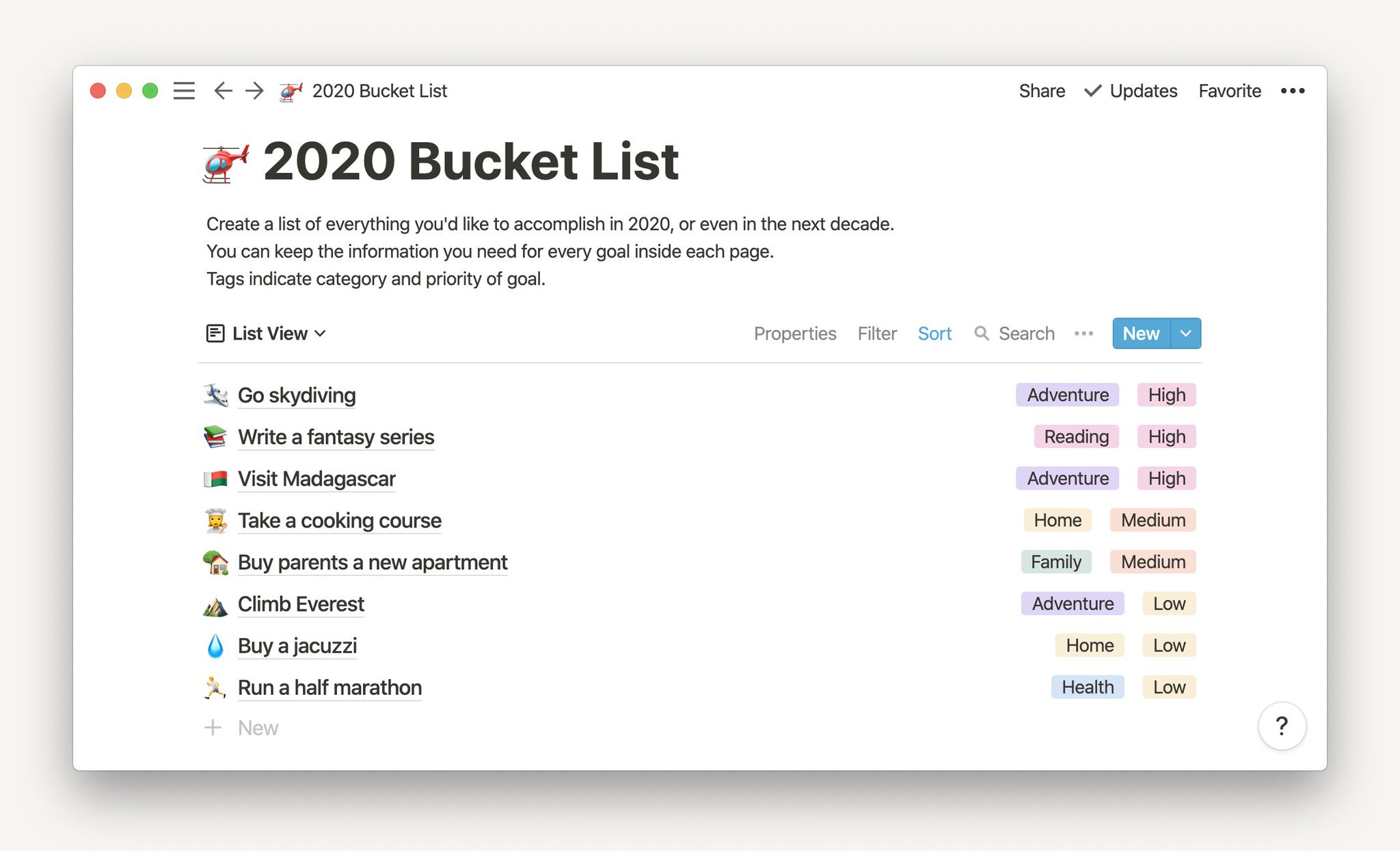This screenshot has width=1400, height=867.
Task: Go back with the left arrow
Action: (x=223, y=91)
